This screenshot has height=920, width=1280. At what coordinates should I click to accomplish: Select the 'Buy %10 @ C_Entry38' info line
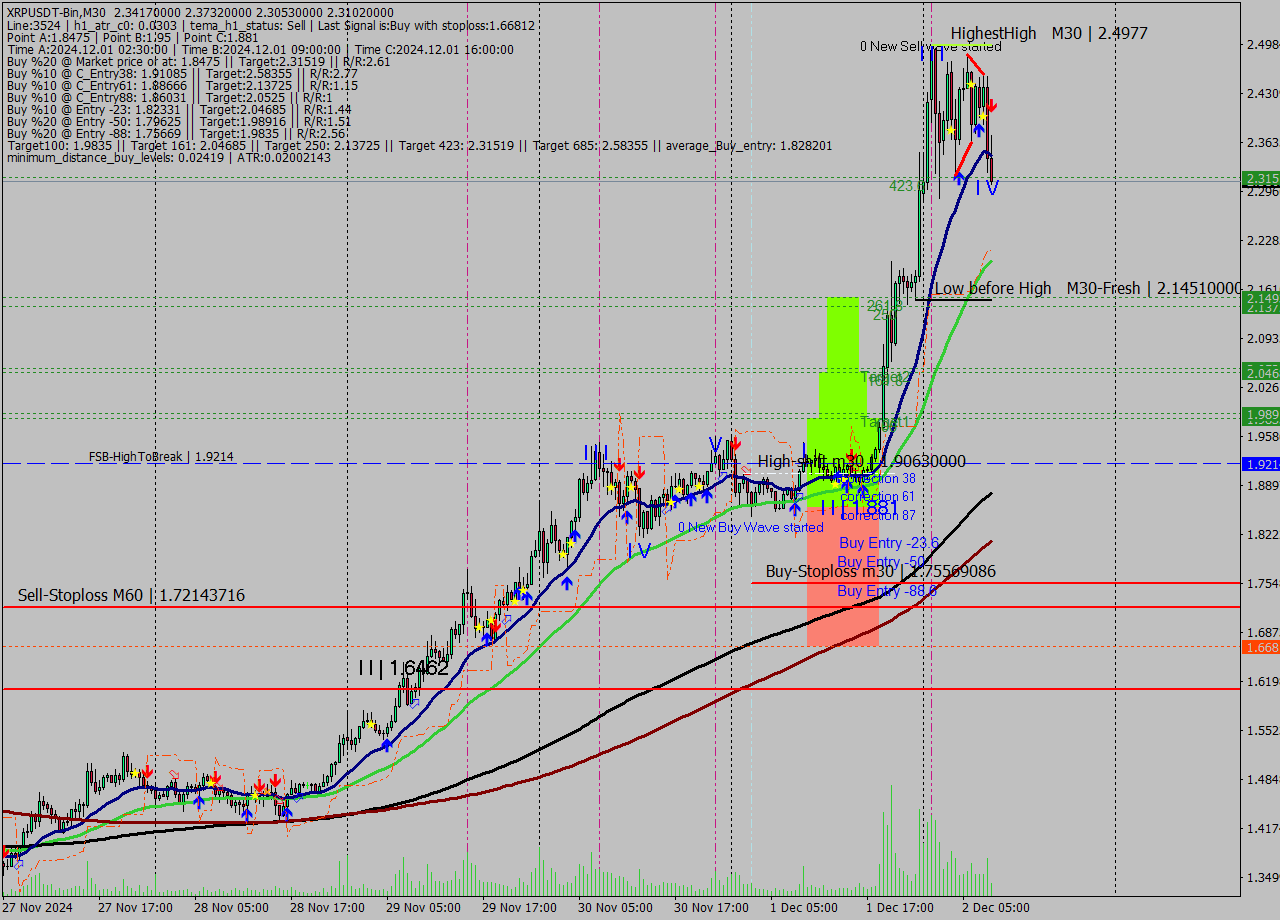(182, 73)
